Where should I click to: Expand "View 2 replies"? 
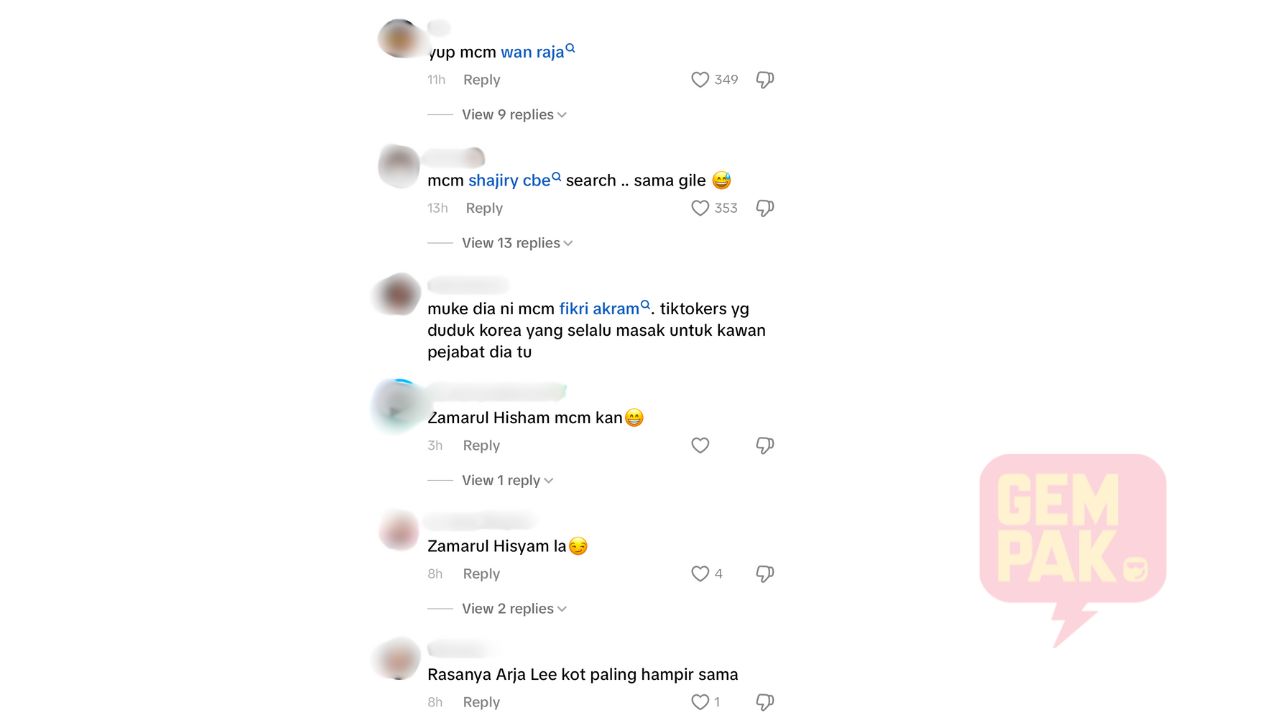tap(514, 608)
